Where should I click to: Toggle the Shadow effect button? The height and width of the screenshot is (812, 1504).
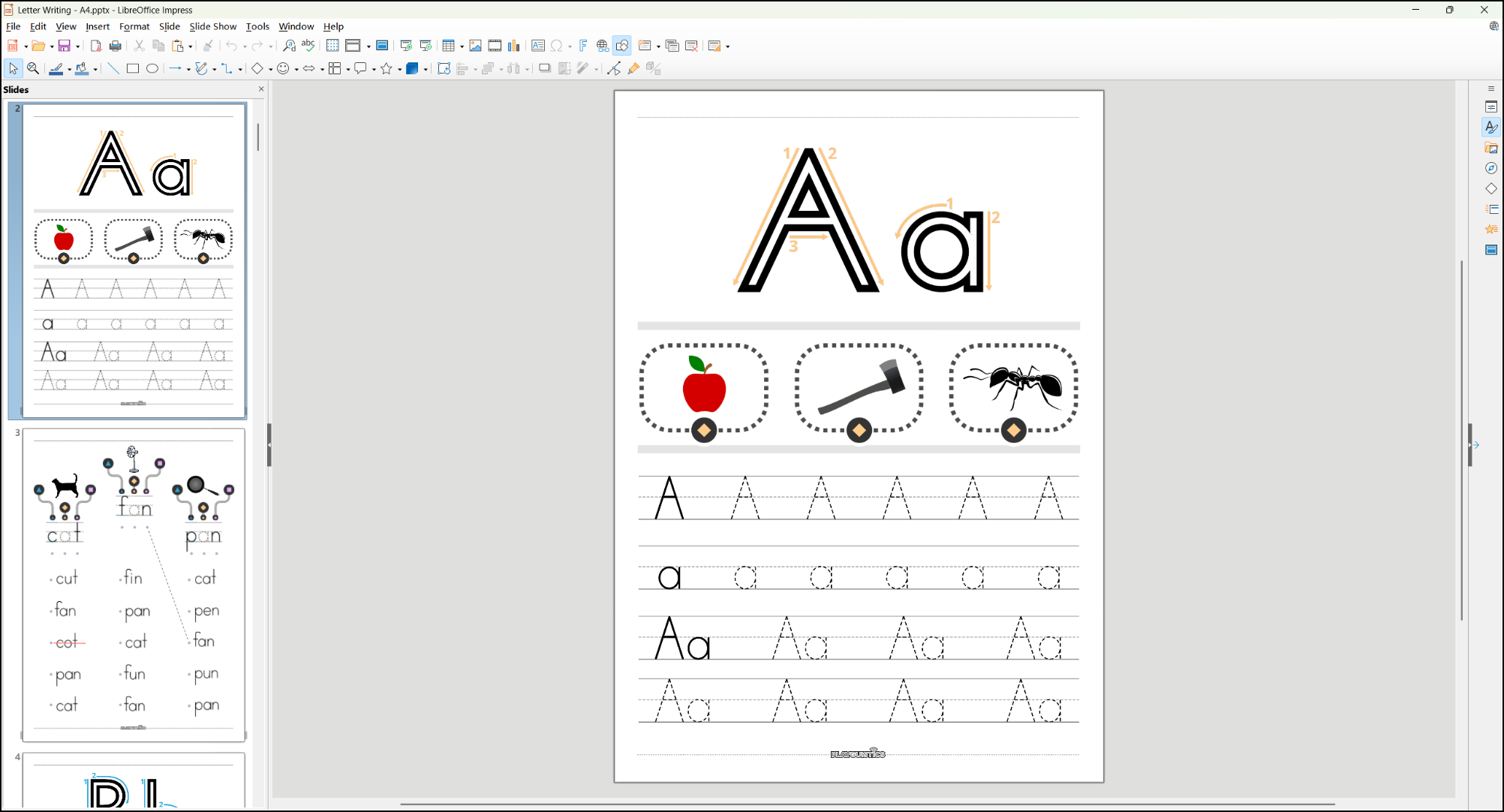click(545, 68)
